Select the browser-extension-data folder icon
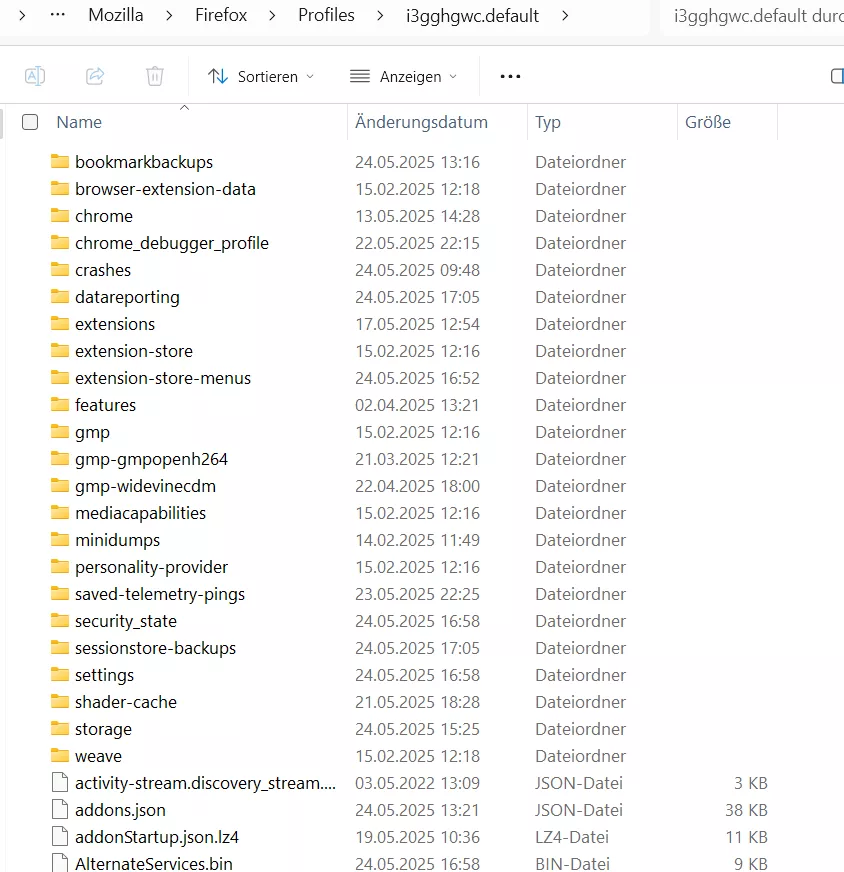Screen dimensions: 844x872 [x=59, y=189]
